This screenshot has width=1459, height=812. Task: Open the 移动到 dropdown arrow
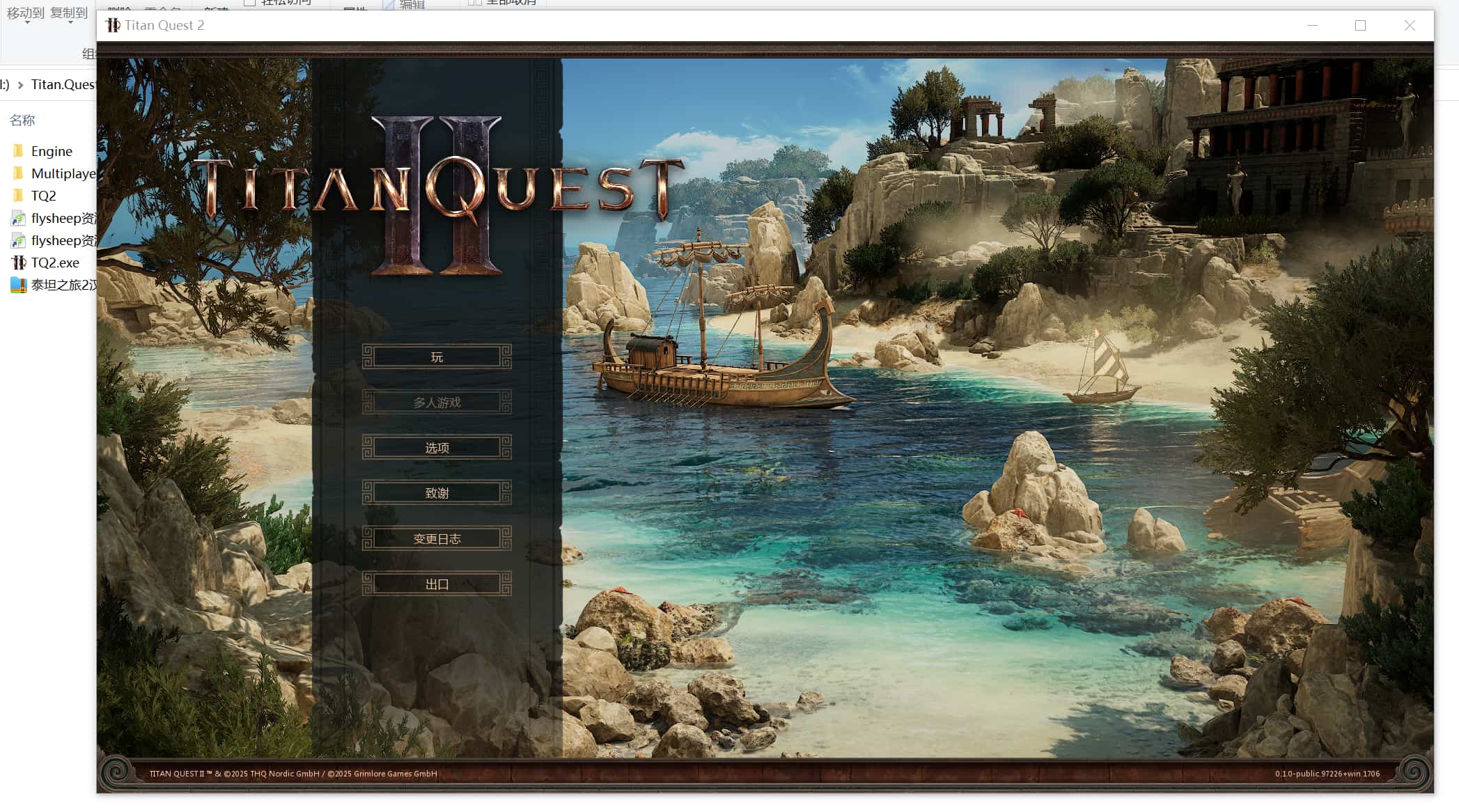tap(26, 21)
